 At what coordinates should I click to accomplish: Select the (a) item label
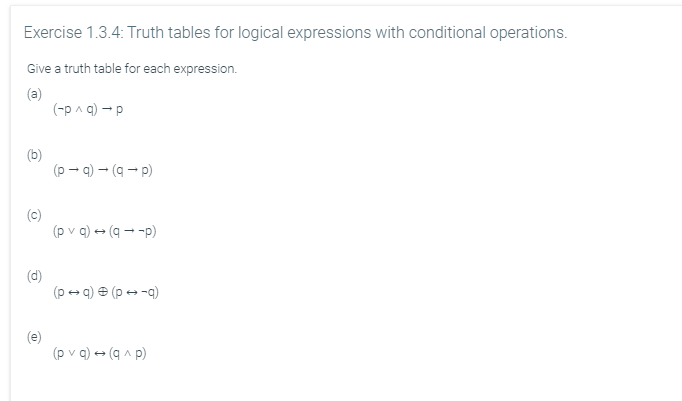(34, 94)
